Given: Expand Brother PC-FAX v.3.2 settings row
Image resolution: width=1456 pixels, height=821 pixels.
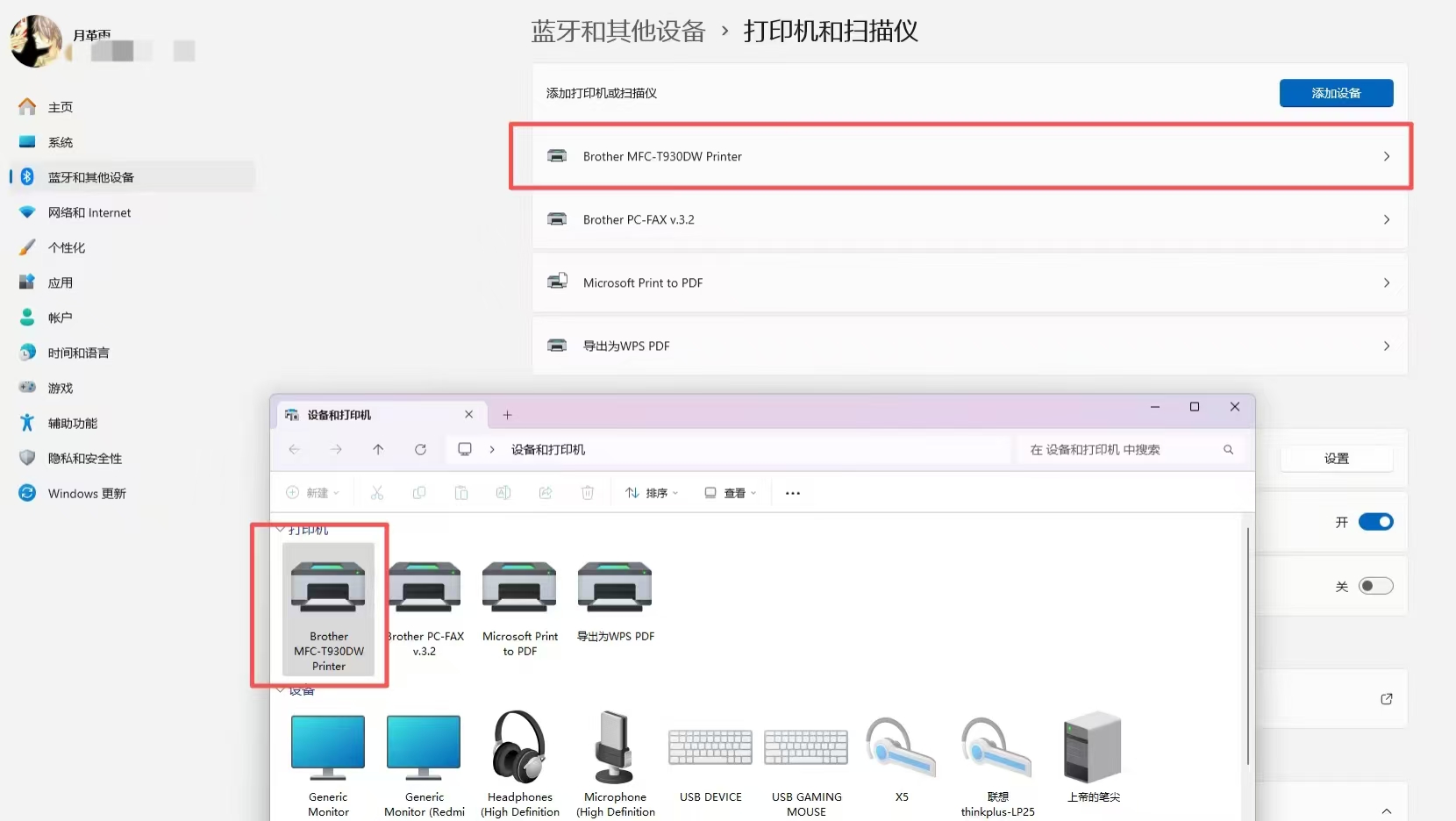Looking at the screenshot, I should point(970,219).
